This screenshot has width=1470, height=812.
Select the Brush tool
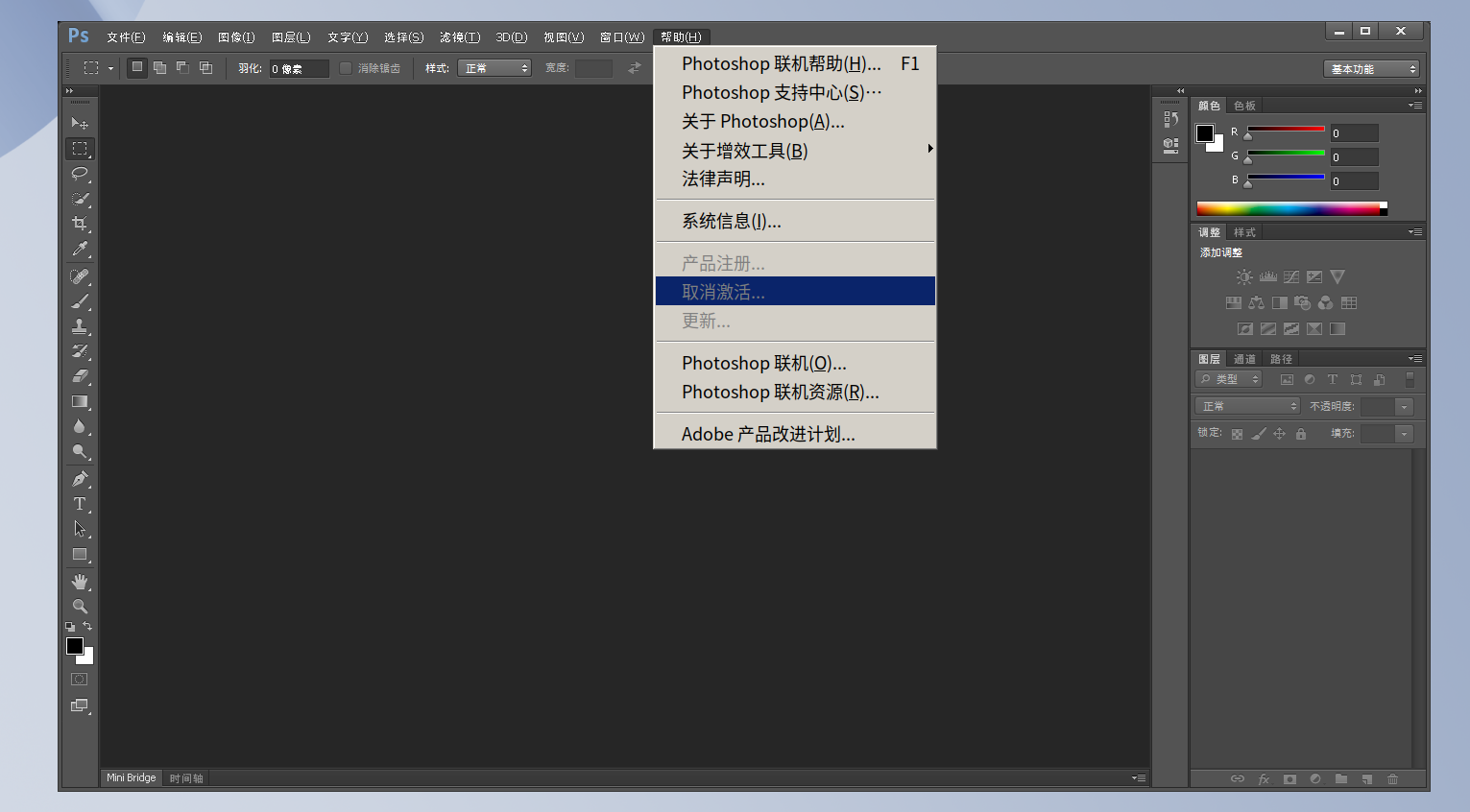[x=80, y=301]
